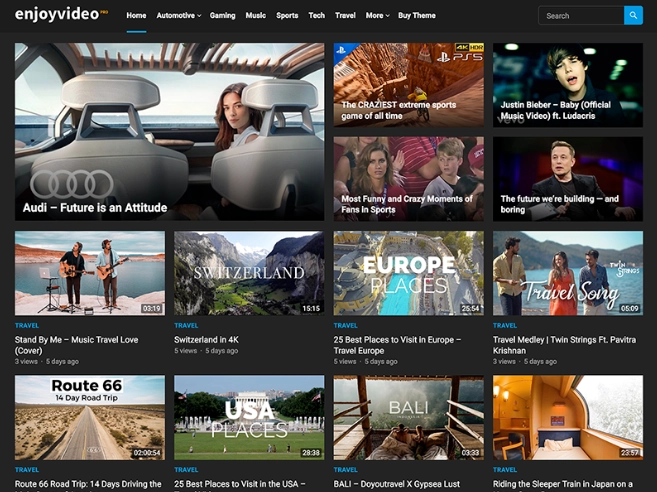Open the BALI video thumbnail
657x492 pixels.
coord(408,417)
